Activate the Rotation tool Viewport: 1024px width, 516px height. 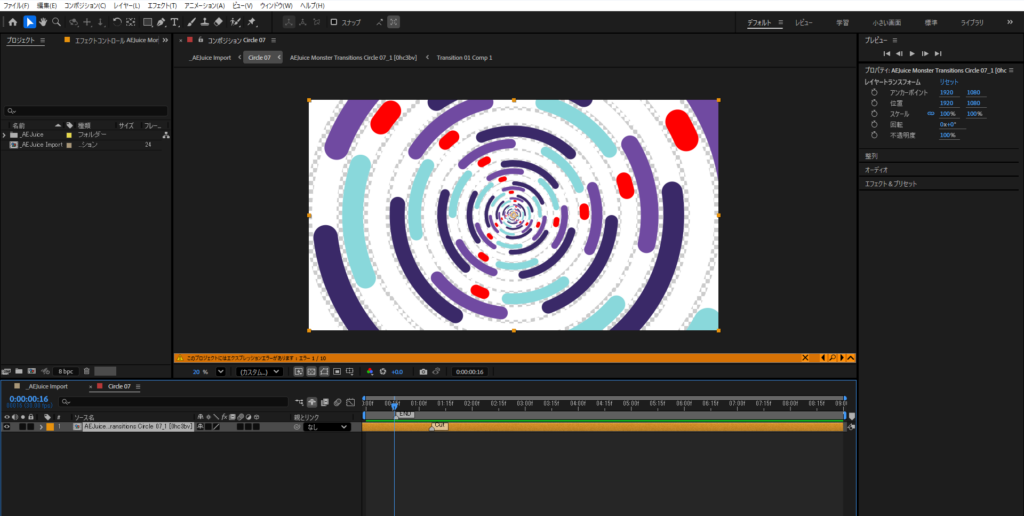(117, 22)
